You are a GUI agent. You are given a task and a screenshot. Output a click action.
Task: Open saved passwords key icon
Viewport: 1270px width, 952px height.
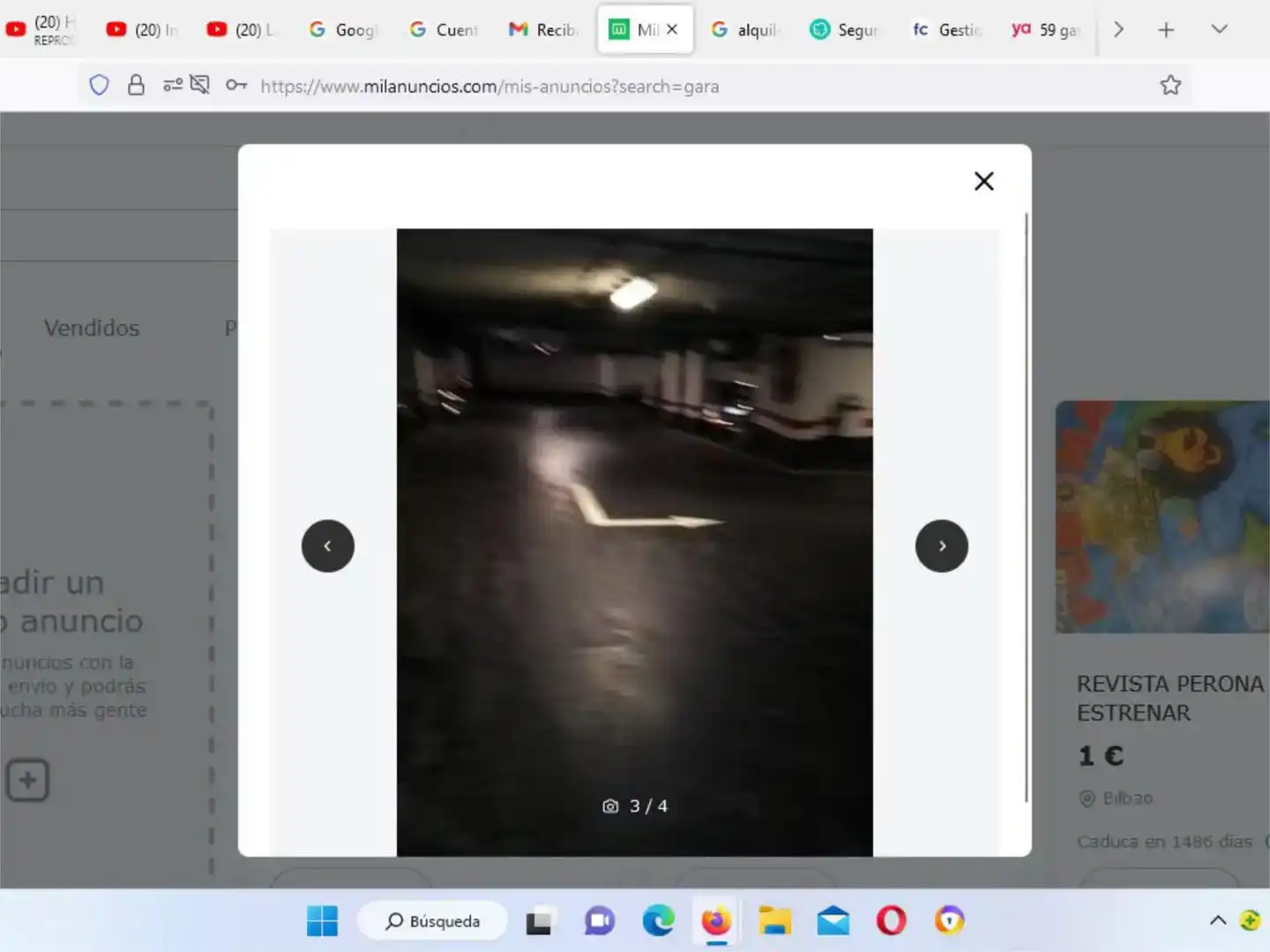[x=236, y=86]
